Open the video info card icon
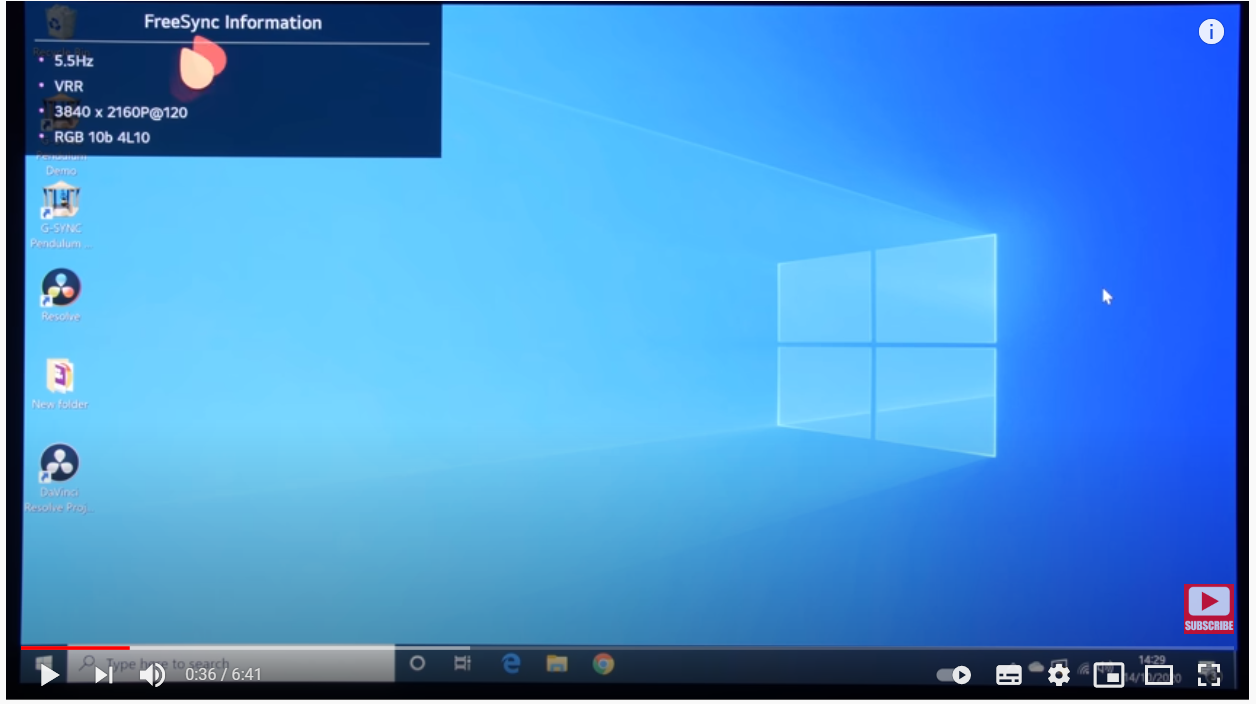The height and width of the screenshot is (704, 1256). pyautogui.click(x=1211, y=32)
